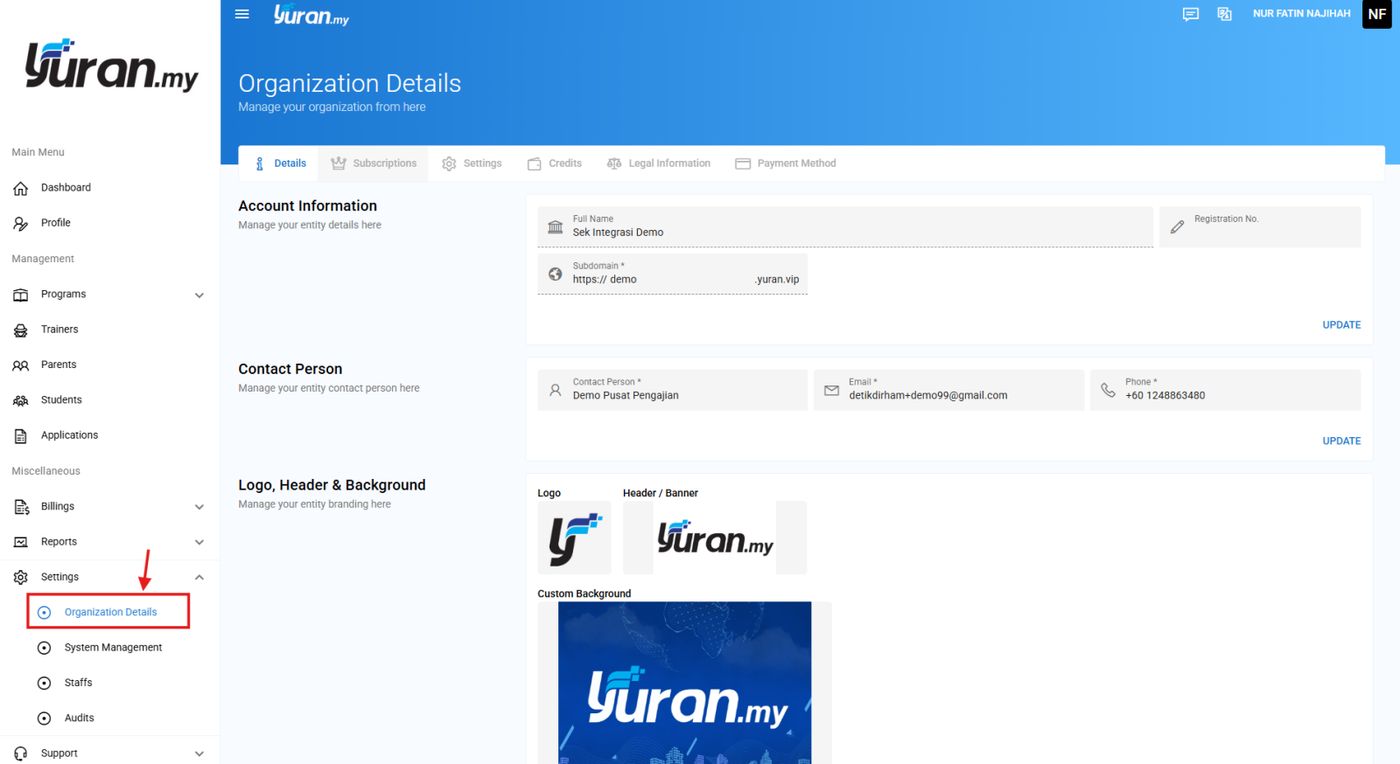Collapse the Settings submenu chevron

point(199,577)
